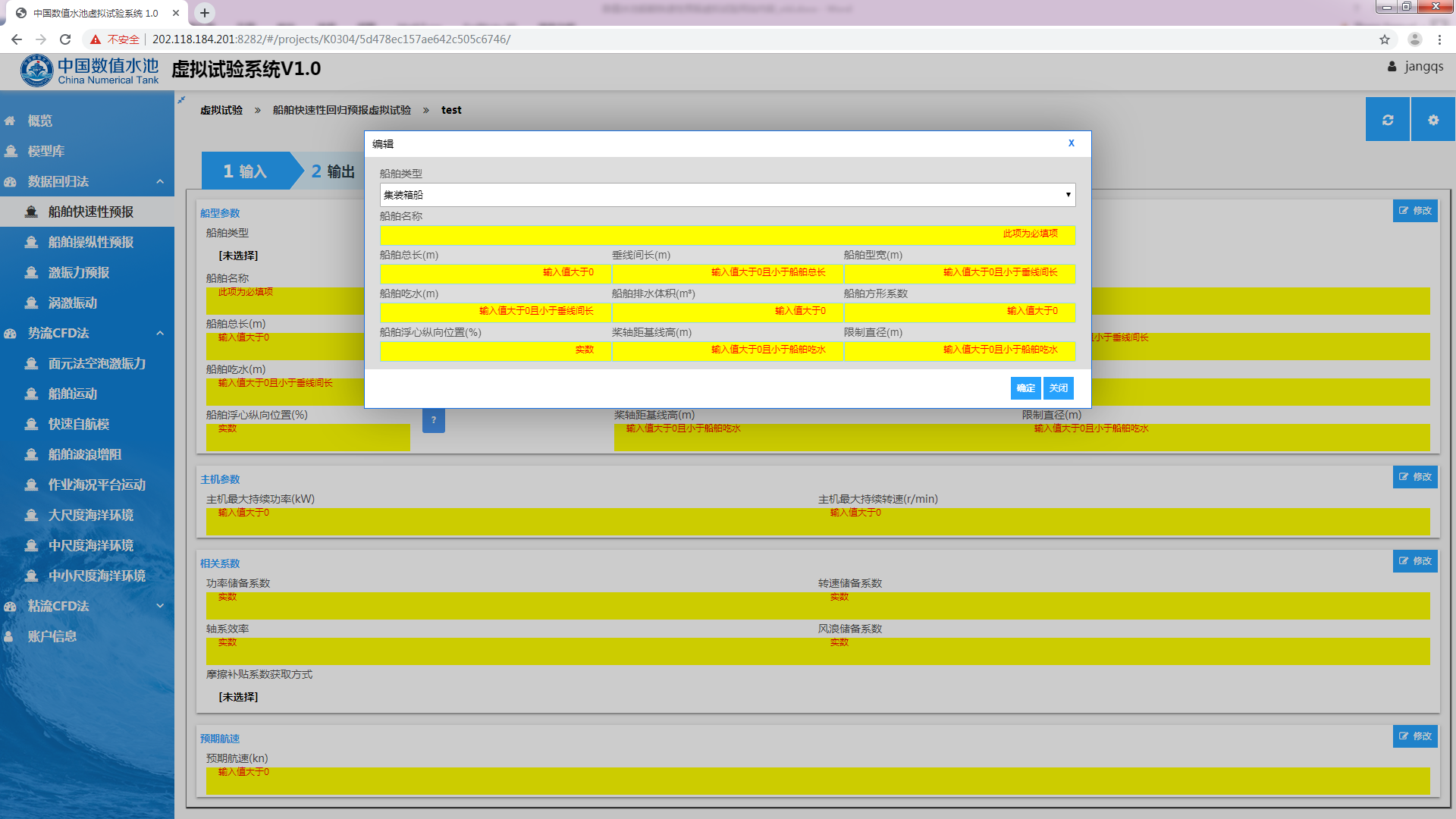Open the 船舶类型 dropdown showing 集装箱船
1456x819 pixels.
click(x=726, y=195)
